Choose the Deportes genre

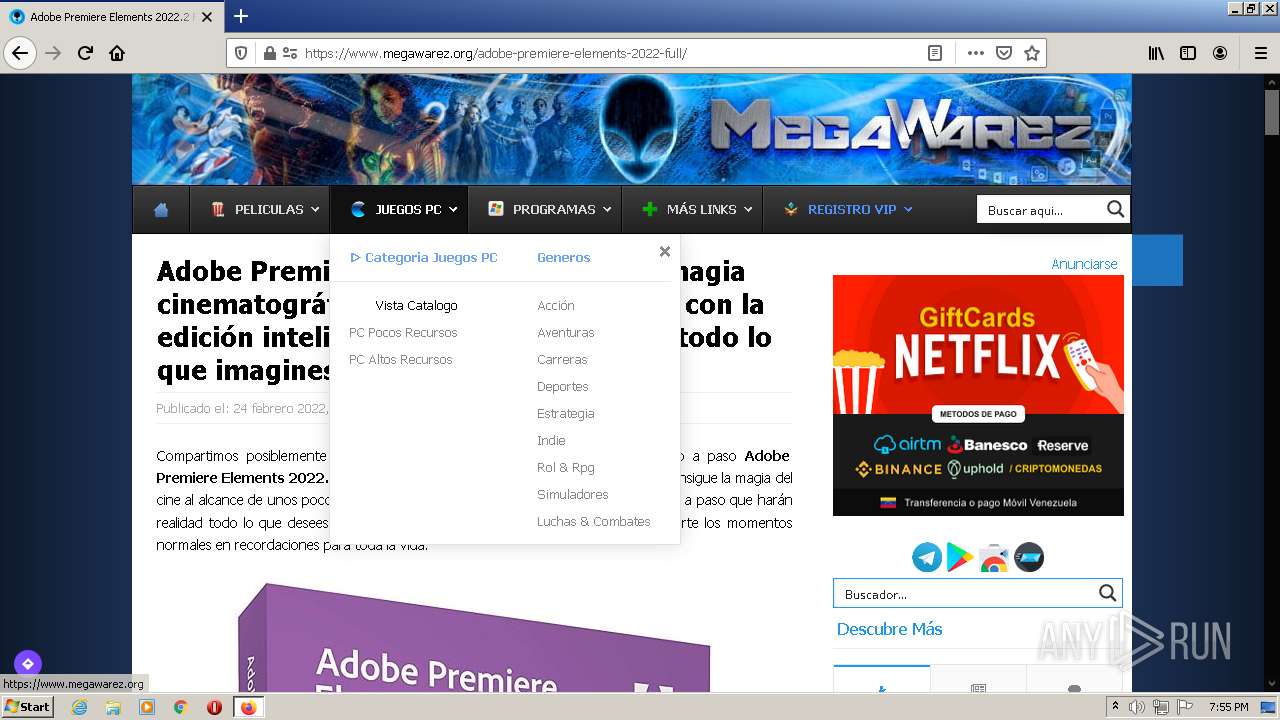tap(563, 387)
